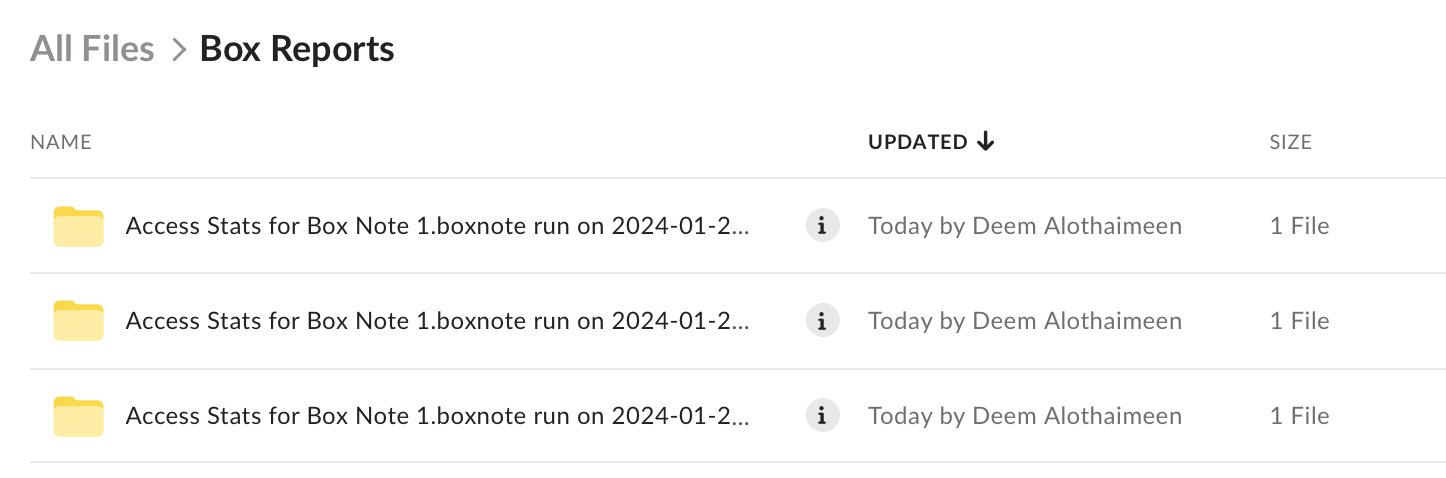Screen dimensions: 1446x478
Task: Open the second Access Stats folder name
Action: (x=438, y=321)
